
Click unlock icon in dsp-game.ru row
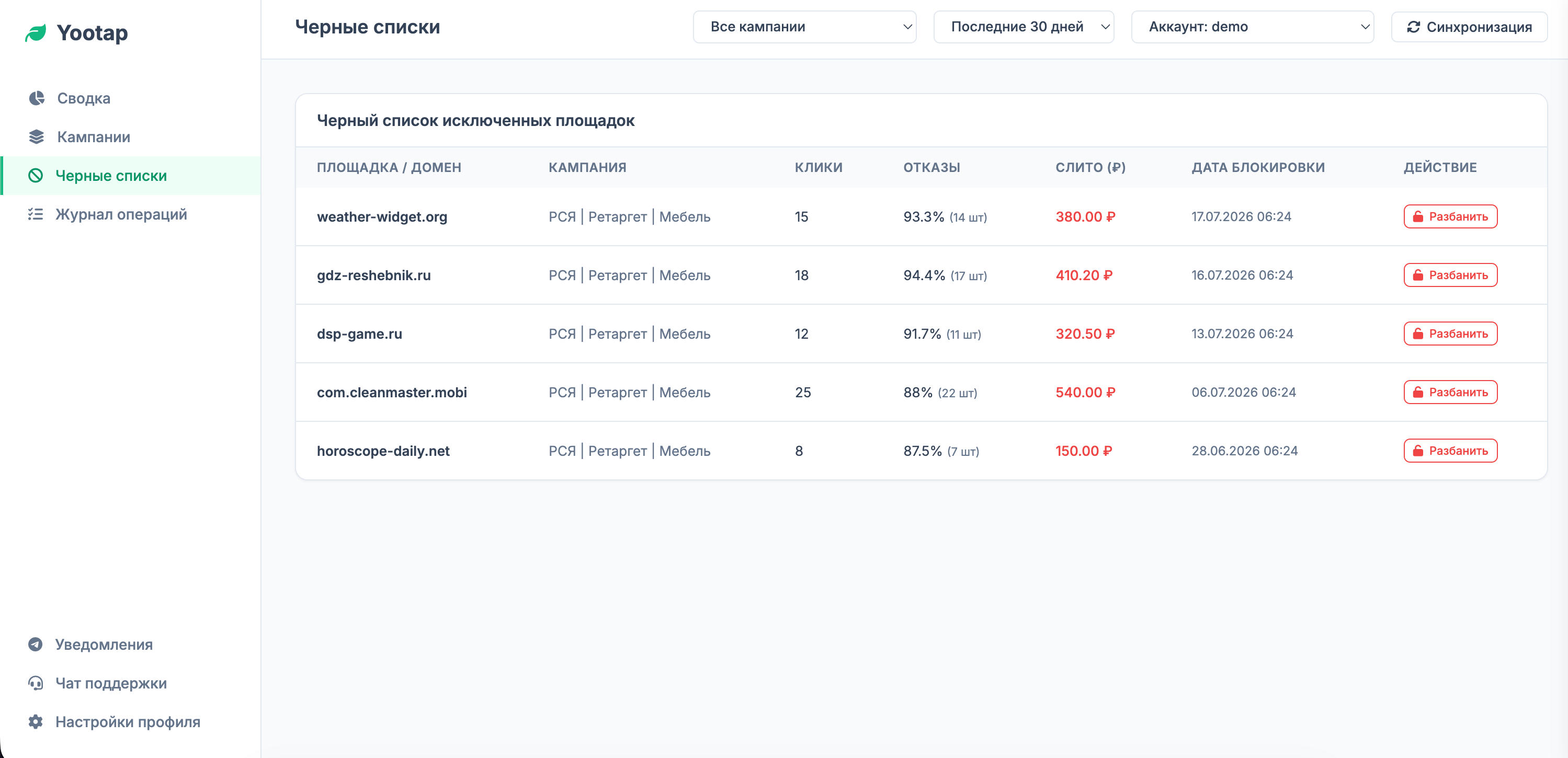click(x=1418, y=334)
